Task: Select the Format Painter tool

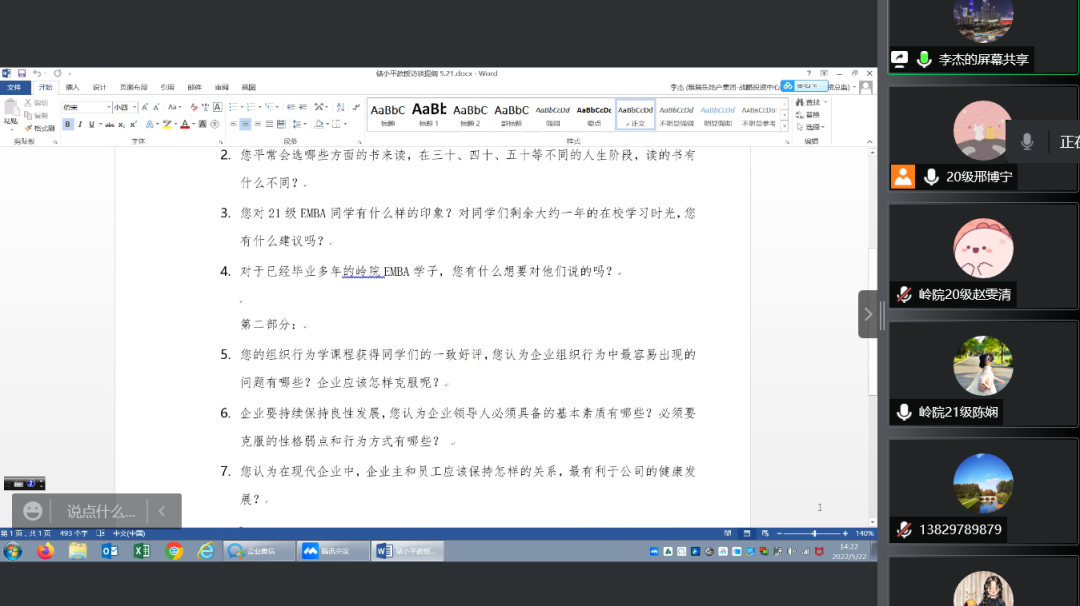Action: tap(40, 128)
